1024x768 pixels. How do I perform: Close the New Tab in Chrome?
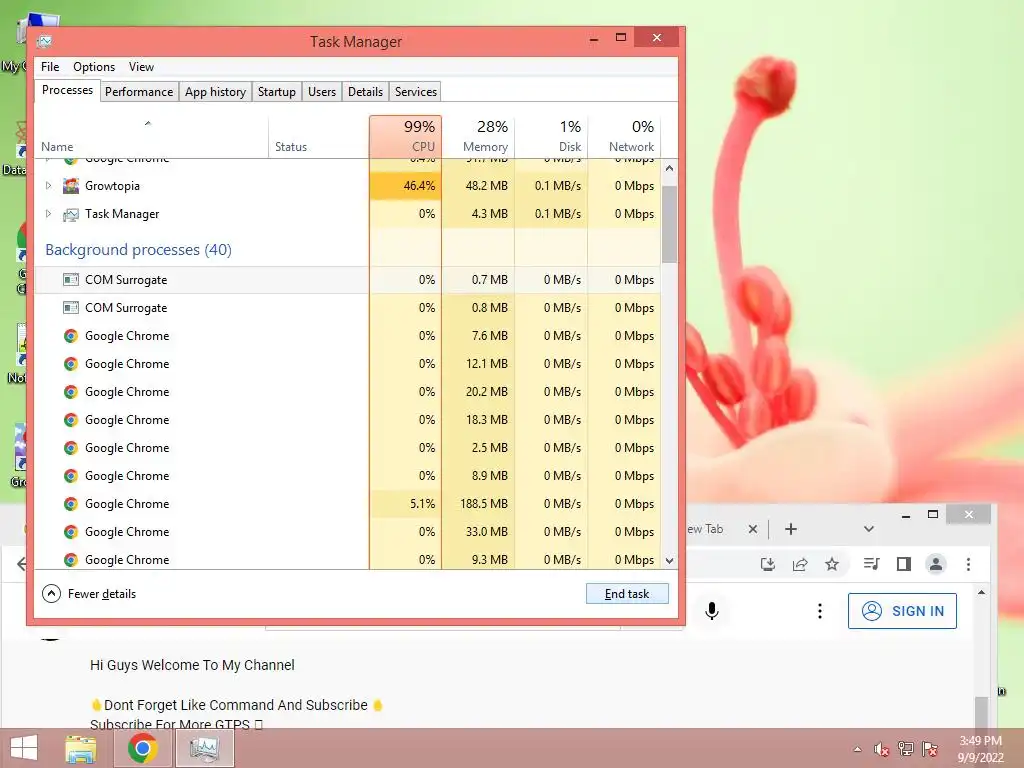752,529
